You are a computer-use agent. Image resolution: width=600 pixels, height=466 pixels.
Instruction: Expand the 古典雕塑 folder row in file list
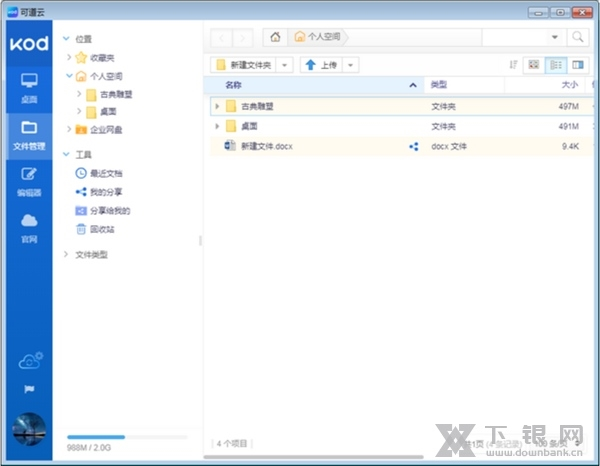(217, 106)
